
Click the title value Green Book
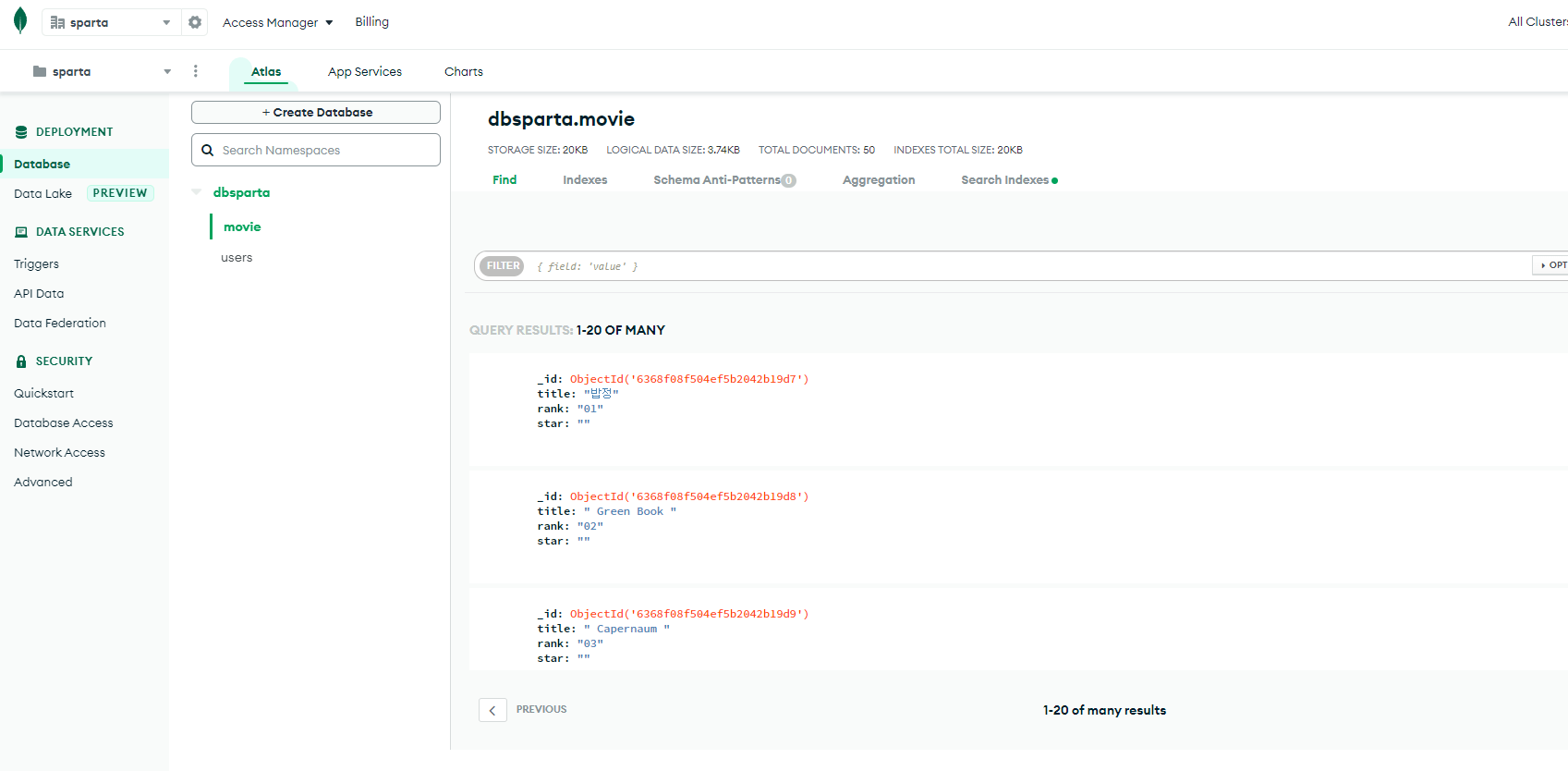(630, 511)
